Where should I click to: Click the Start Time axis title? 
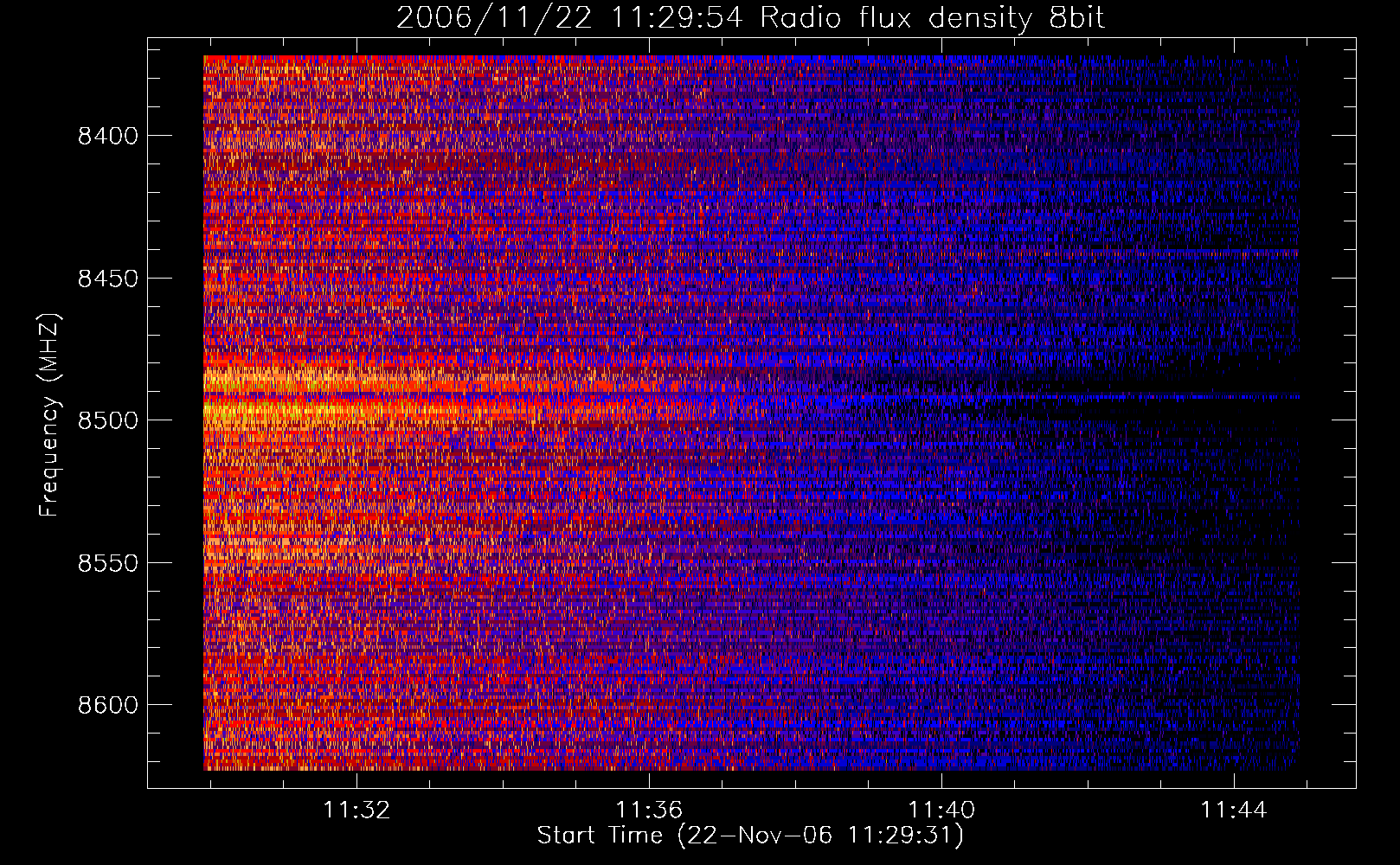(x=750, y=836)
